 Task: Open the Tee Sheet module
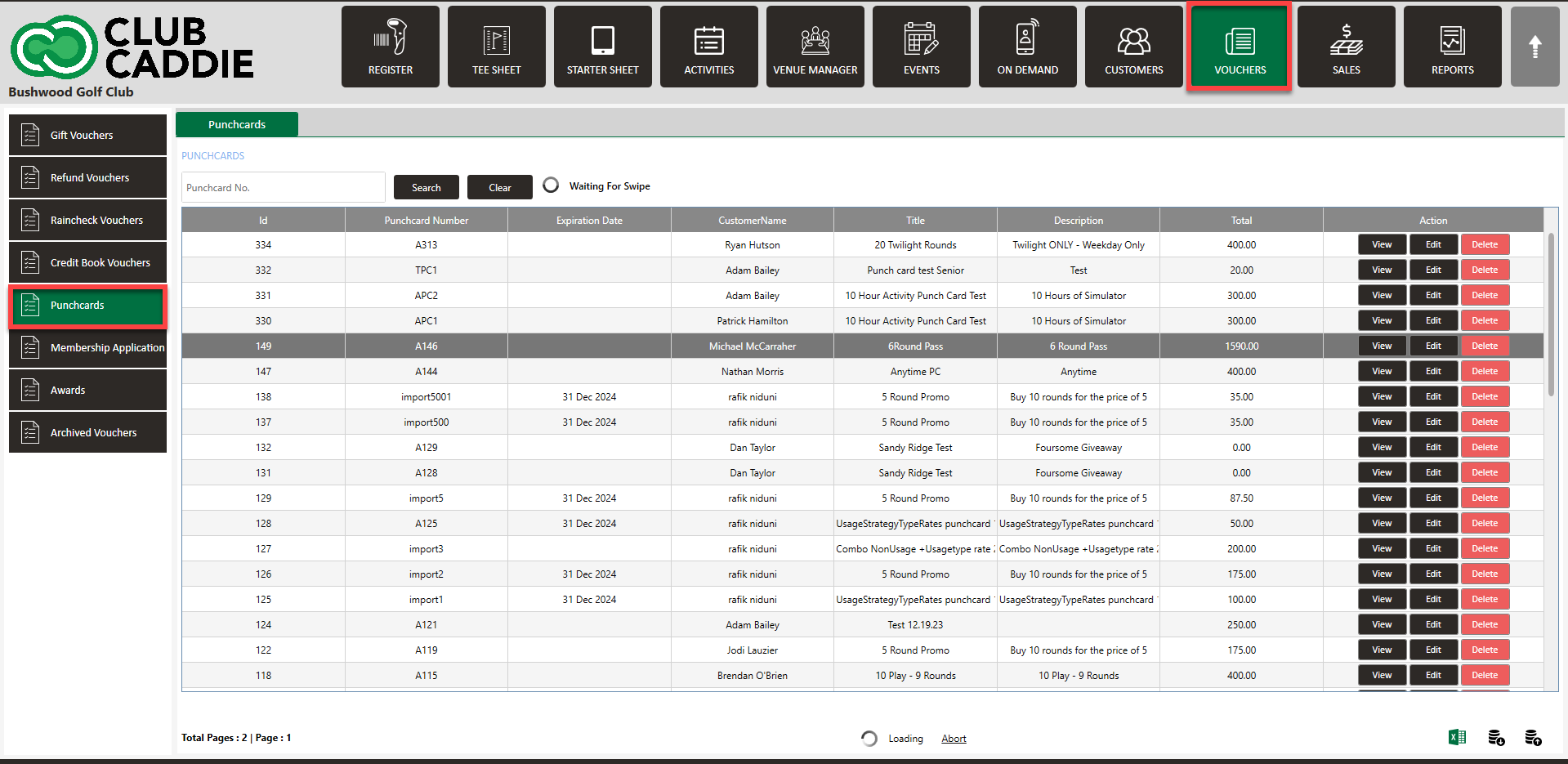pos(496,47)
